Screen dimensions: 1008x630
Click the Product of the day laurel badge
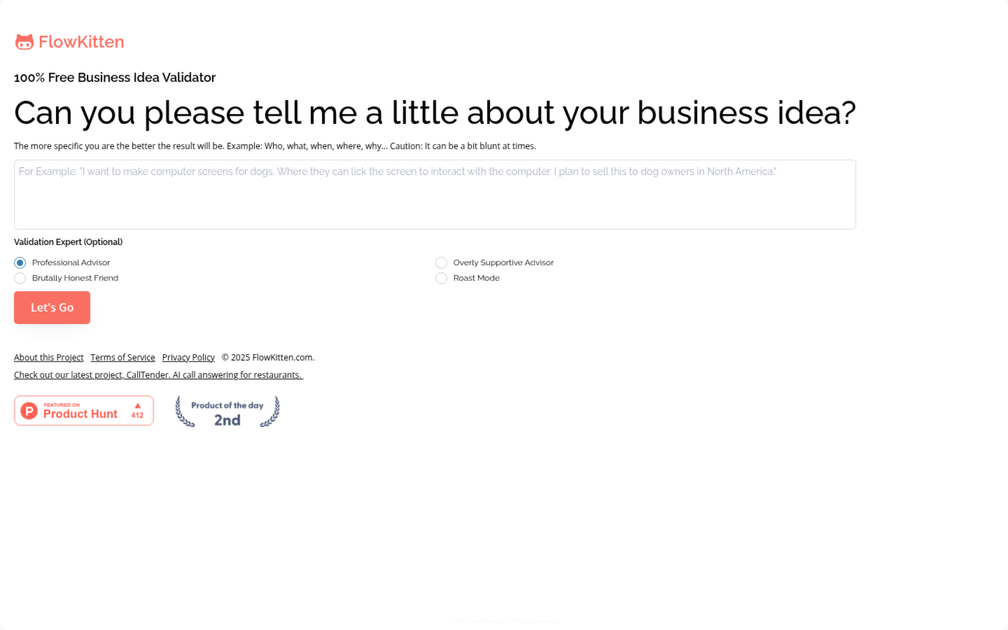click(227, 411)
